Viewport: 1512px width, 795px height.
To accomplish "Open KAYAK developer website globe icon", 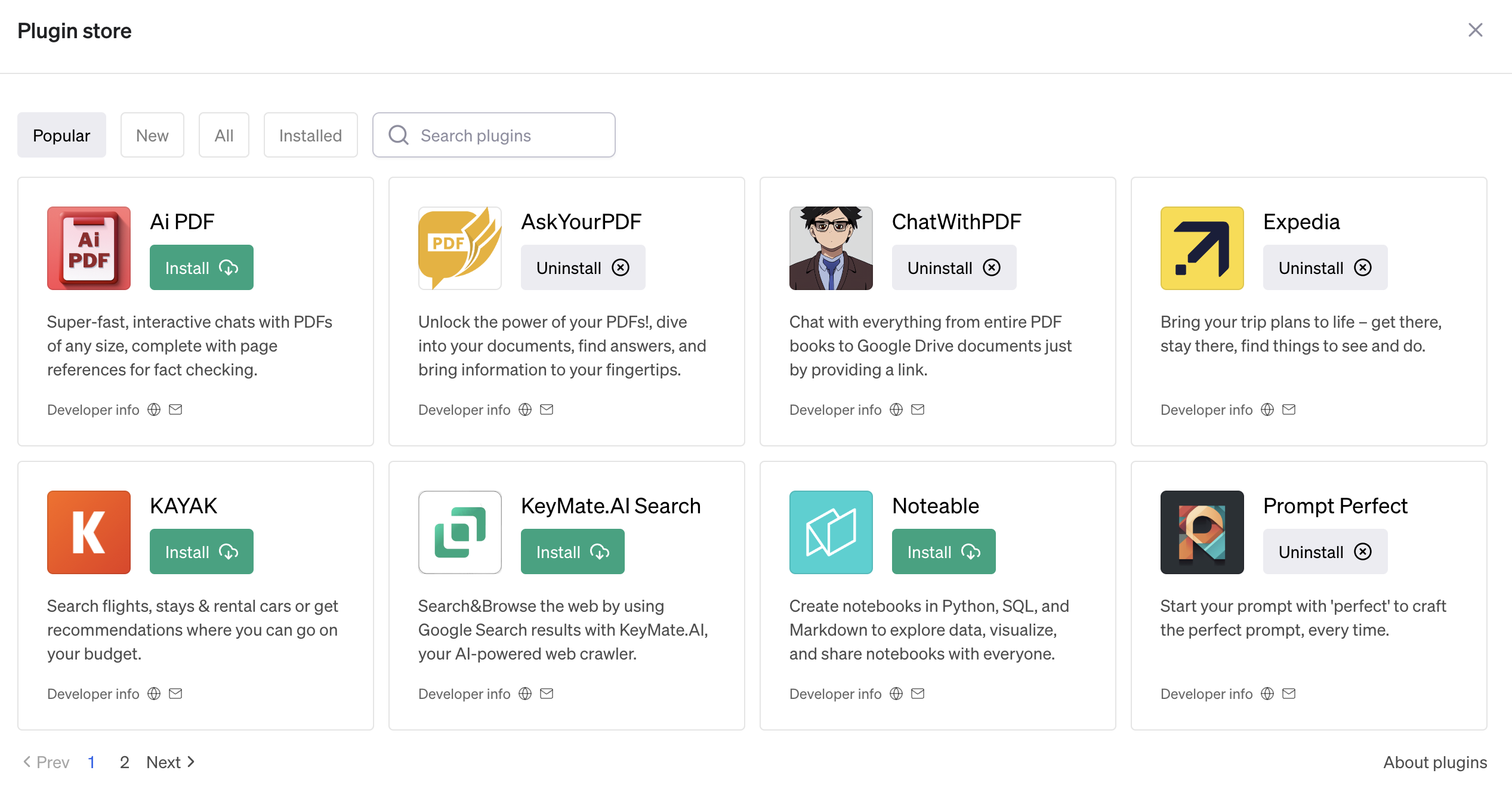I will 154,694.
